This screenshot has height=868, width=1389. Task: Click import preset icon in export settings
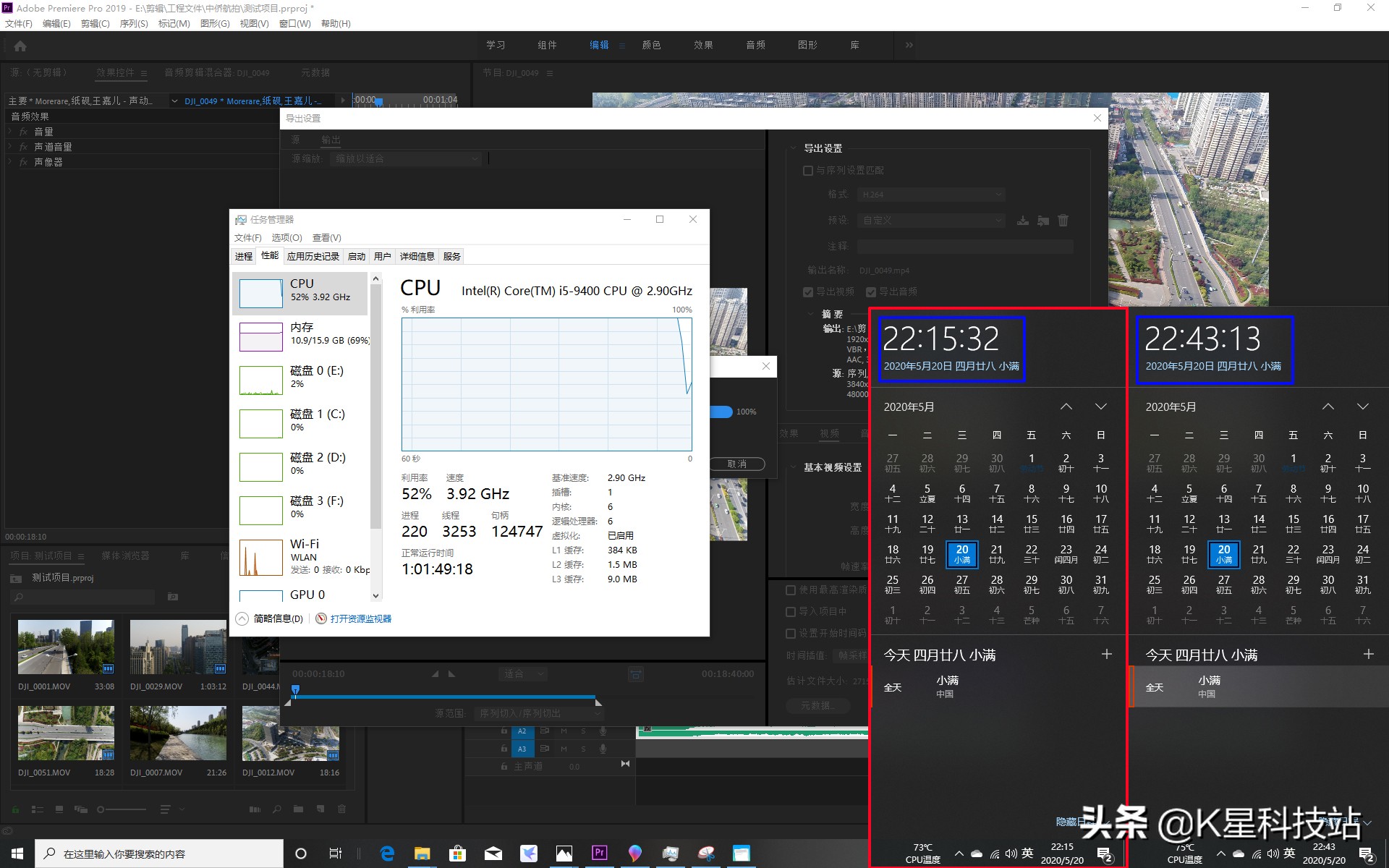click(x=1043, y=221)
